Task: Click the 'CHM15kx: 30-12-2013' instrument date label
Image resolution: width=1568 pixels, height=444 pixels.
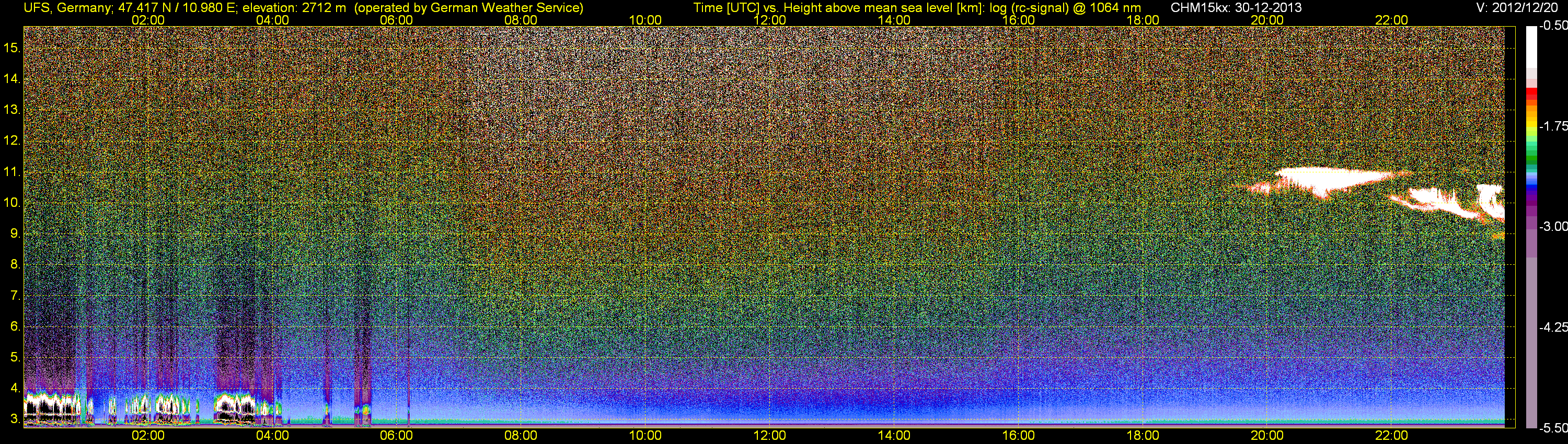Action: [x=1235, y=7]
